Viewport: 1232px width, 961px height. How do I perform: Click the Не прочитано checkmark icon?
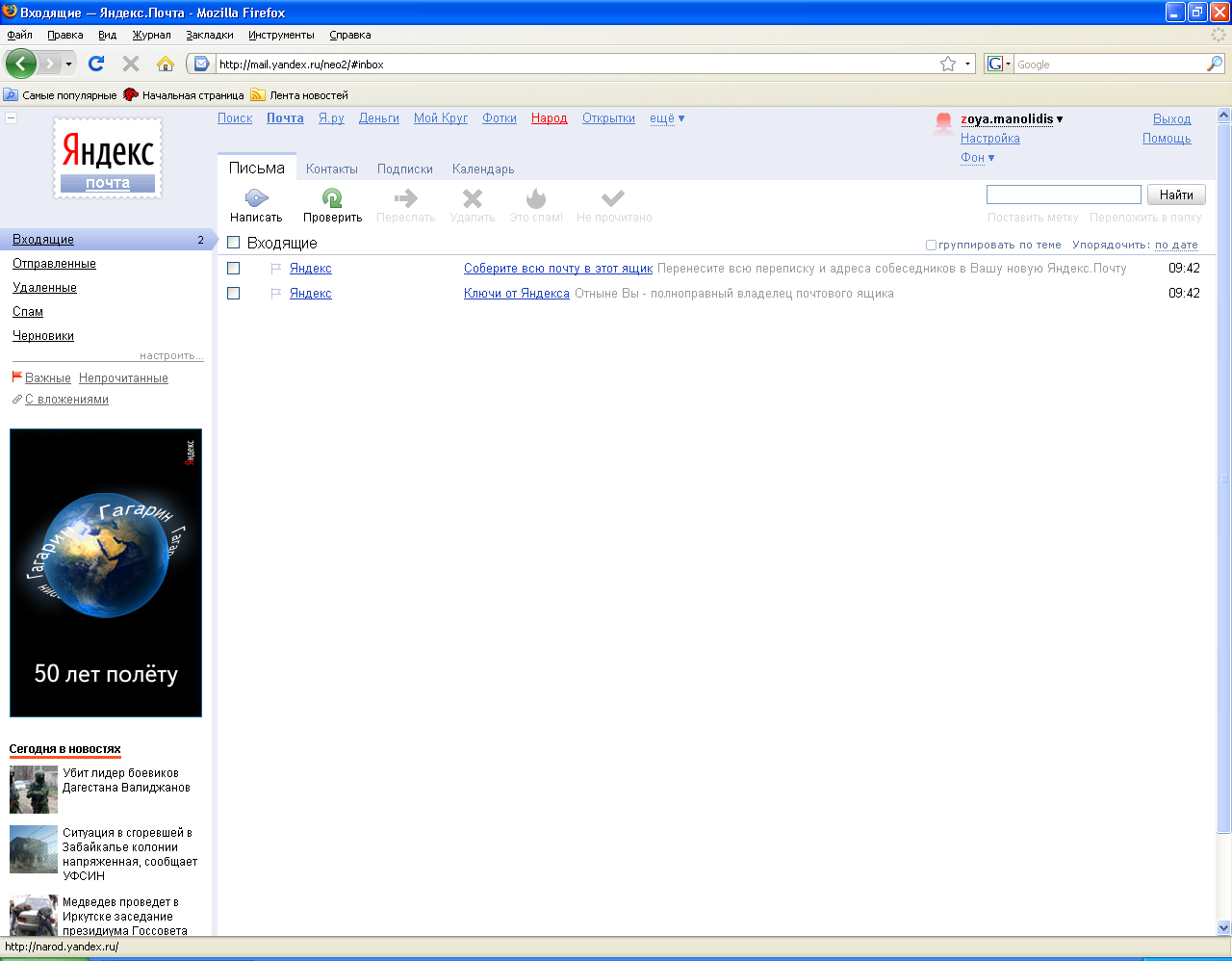(x=613, y=197)
